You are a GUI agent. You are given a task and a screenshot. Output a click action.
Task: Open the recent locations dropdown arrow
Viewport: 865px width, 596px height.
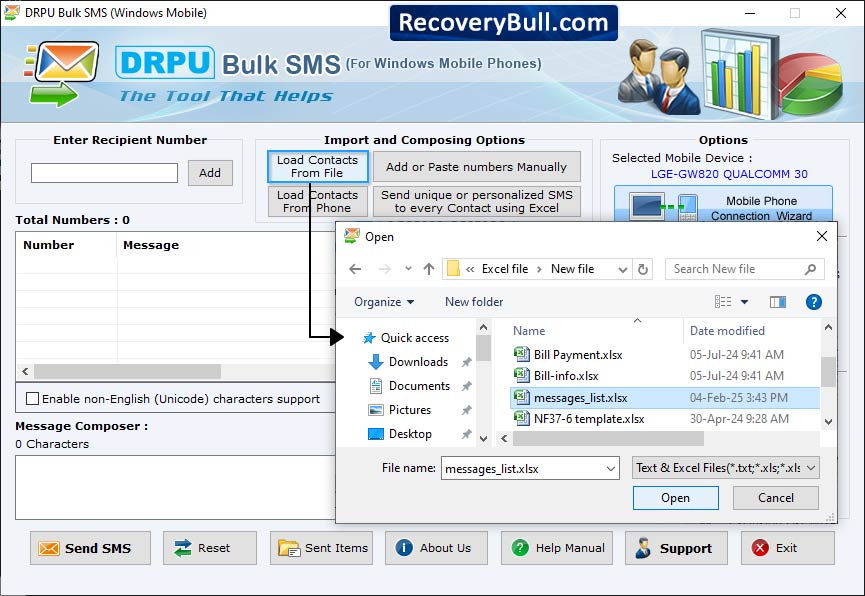click(x=408, y=269)
